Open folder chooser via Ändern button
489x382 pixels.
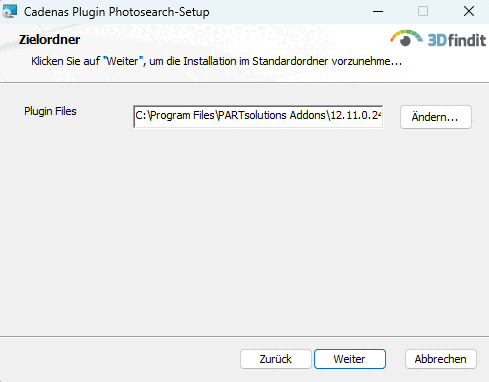tap(436, 117)
